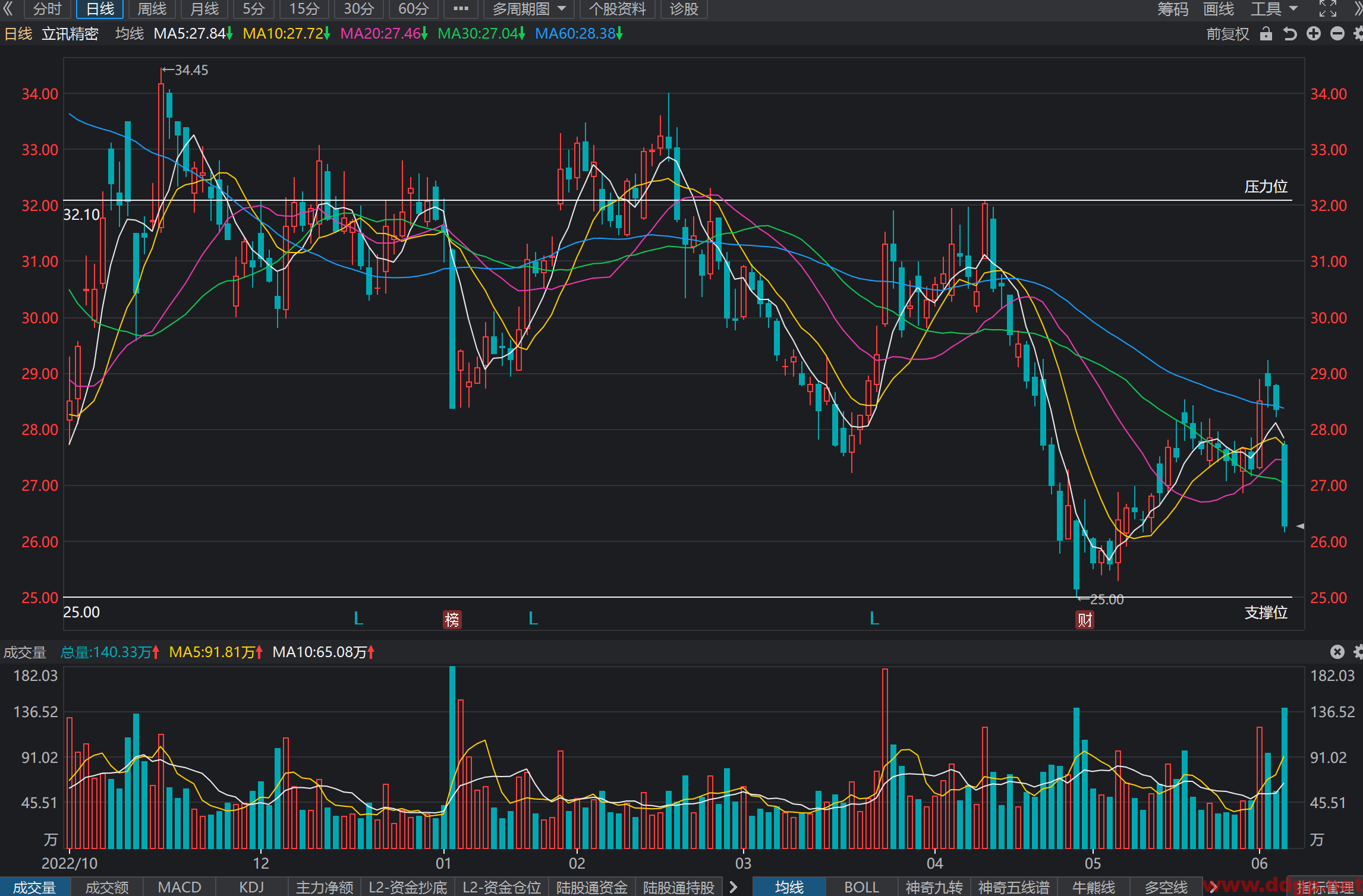Image resolution: width=1363 pixels, height=896 pixels.
Task: Switch to 月线 monthly chart
Action: point(204,9)
